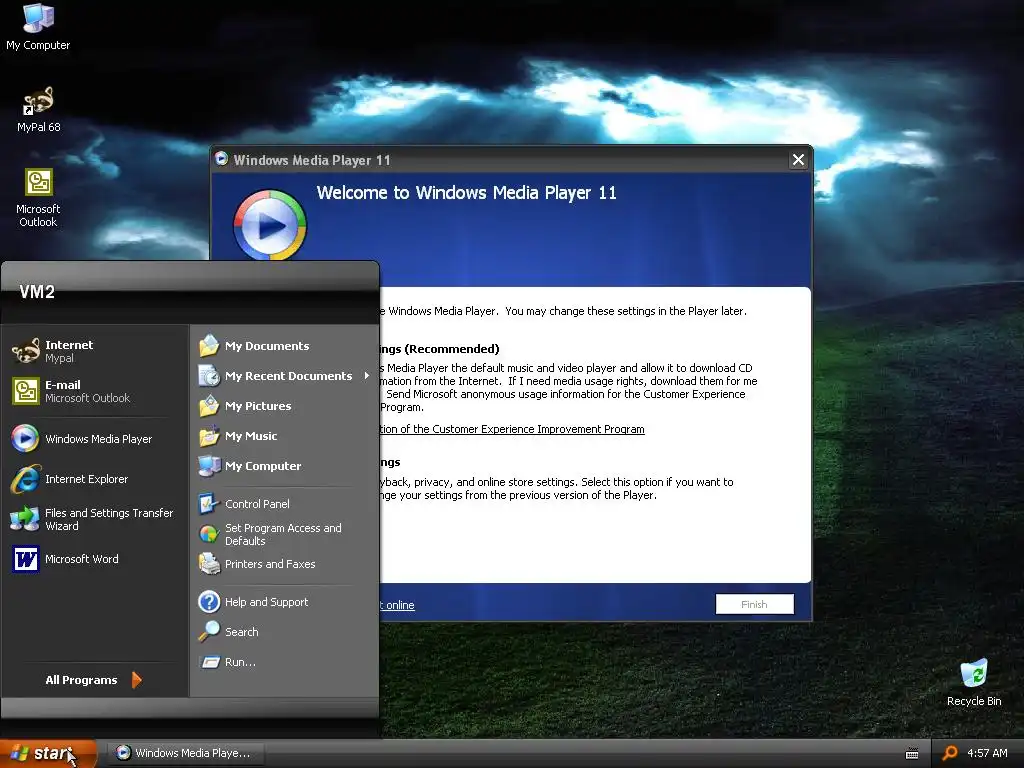Open My Documents folder icon

[x=209, y=345]
